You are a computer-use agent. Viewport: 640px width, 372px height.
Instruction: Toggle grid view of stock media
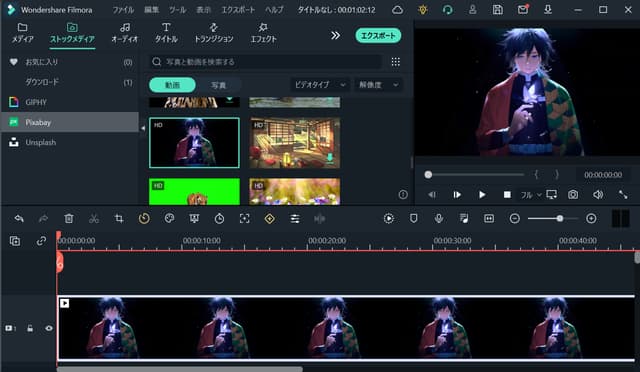pyautogui.click(x=396, y=62)
